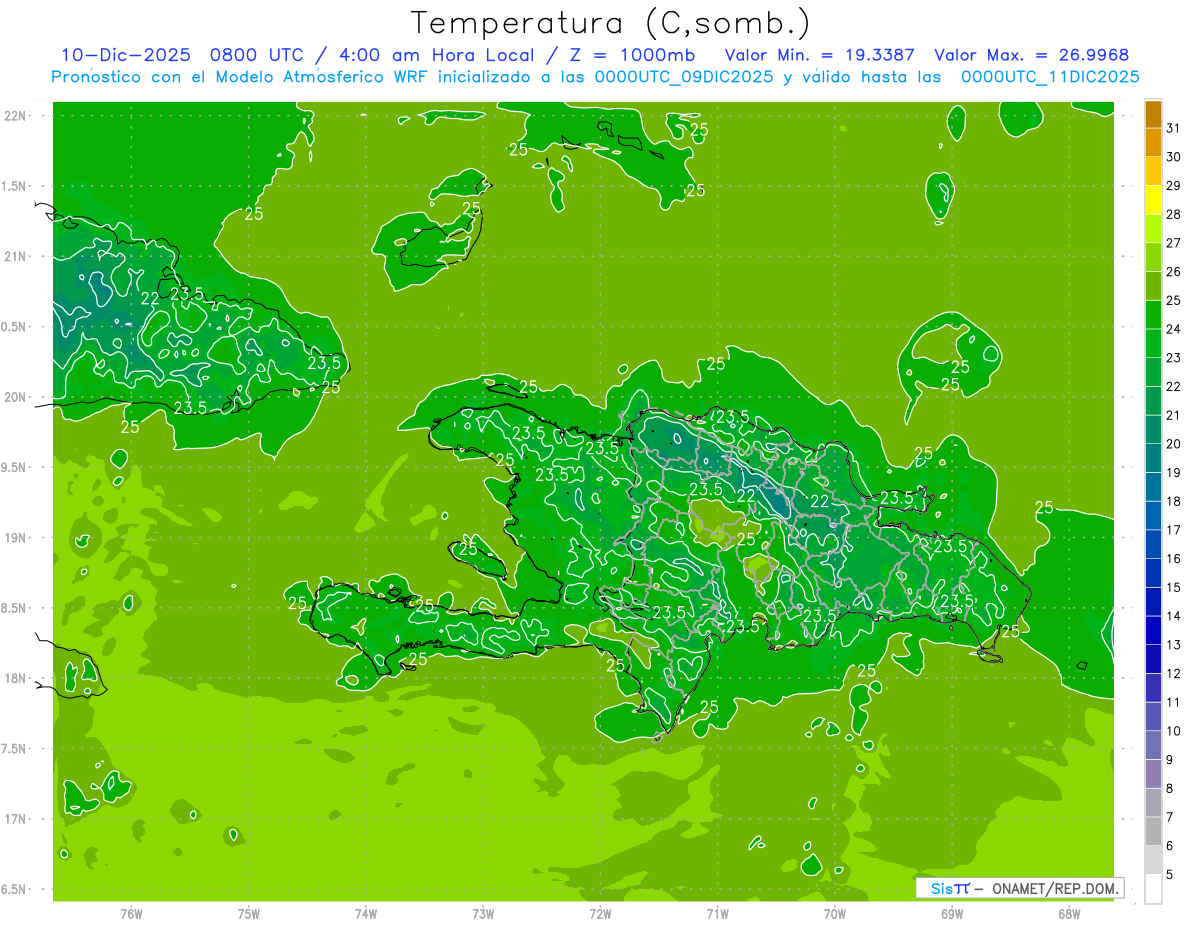Click color scale value "21"
The image size is (1200, 927).
click(x=1174, y=415)
